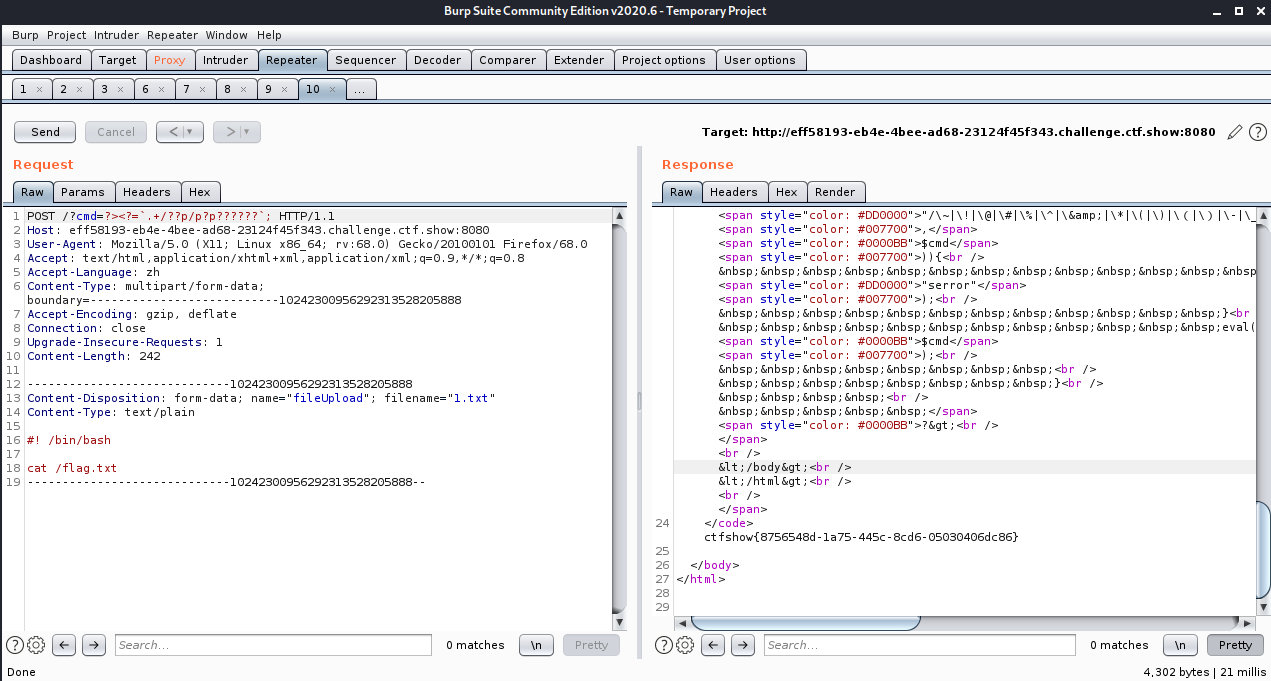The image size is (1271, 681).
Task: Switch to the Sequencer tab
Action: point(366,60)
